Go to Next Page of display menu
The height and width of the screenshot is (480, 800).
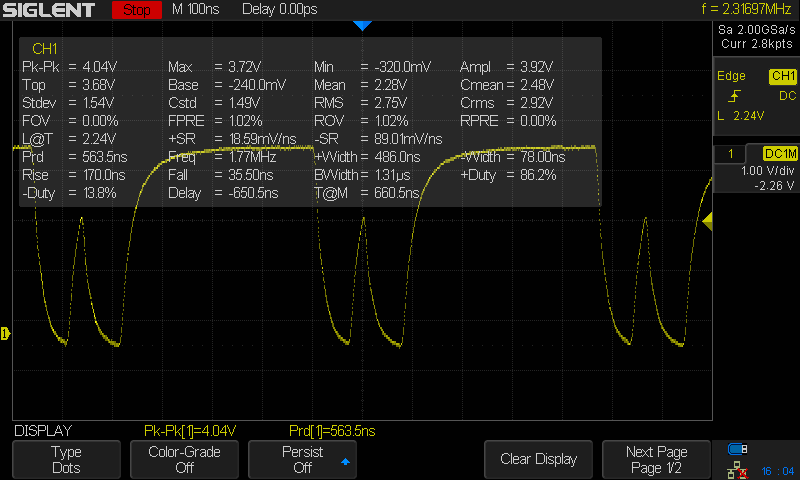tap(658, 459)
